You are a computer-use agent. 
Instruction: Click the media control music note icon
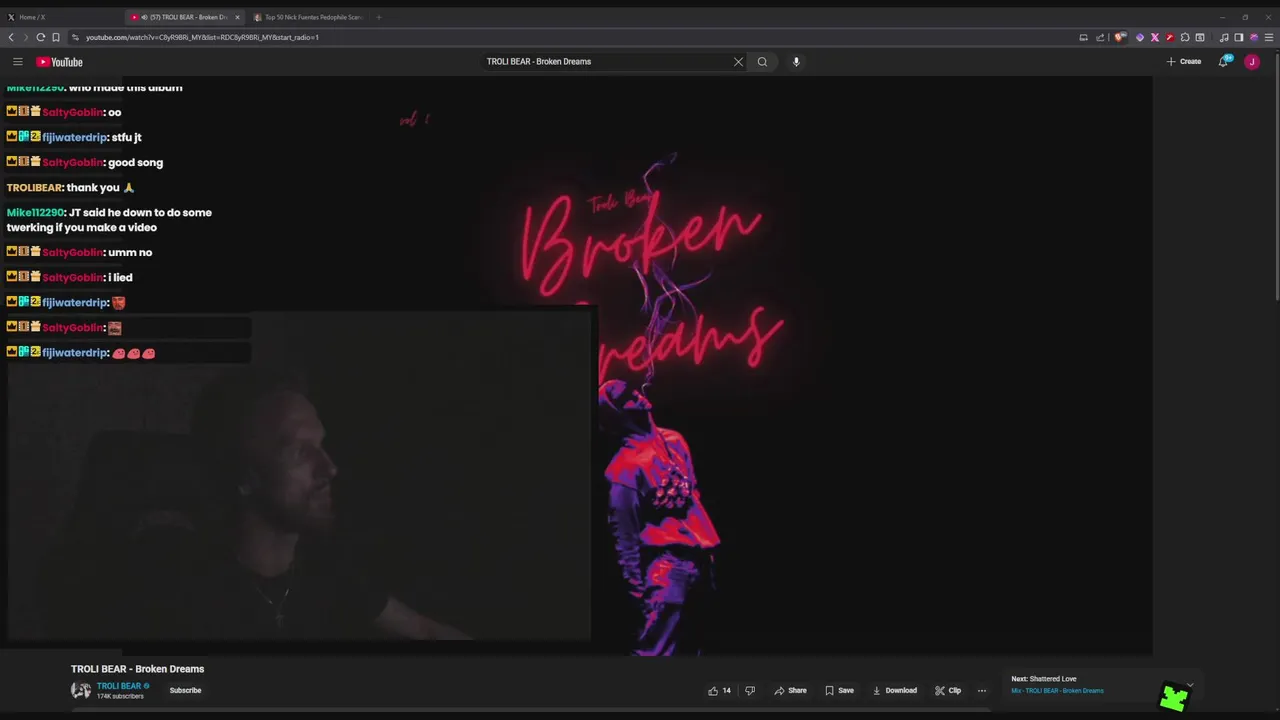click(x=1224, y=37)
